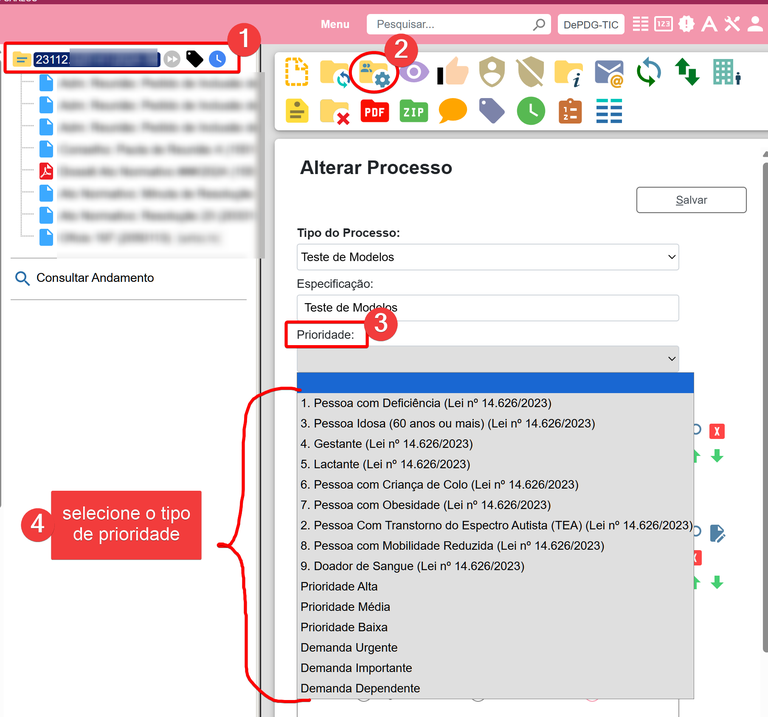Image resolution: width=768 pixels, height=717 pixels.
Task: Select '4. Gestante' priority option
Action: pyautogui.click(x=386, y=443)
